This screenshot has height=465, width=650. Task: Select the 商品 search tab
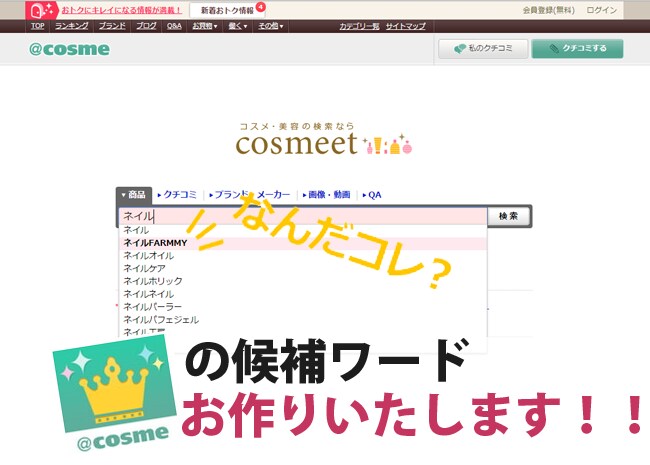click(x=133, y=195)
